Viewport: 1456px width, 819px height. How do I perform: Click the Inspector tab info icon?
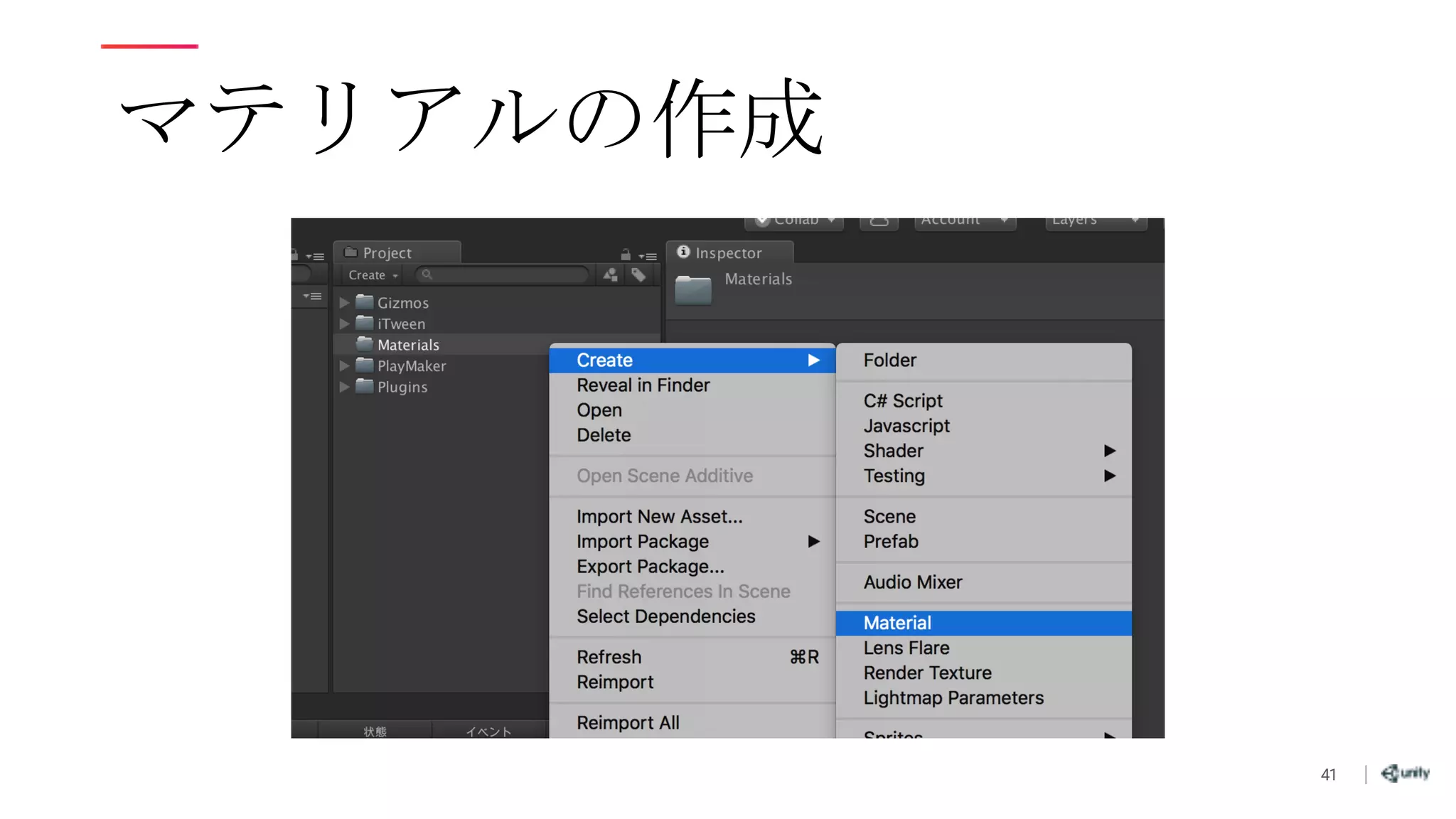tap(683, 252)
